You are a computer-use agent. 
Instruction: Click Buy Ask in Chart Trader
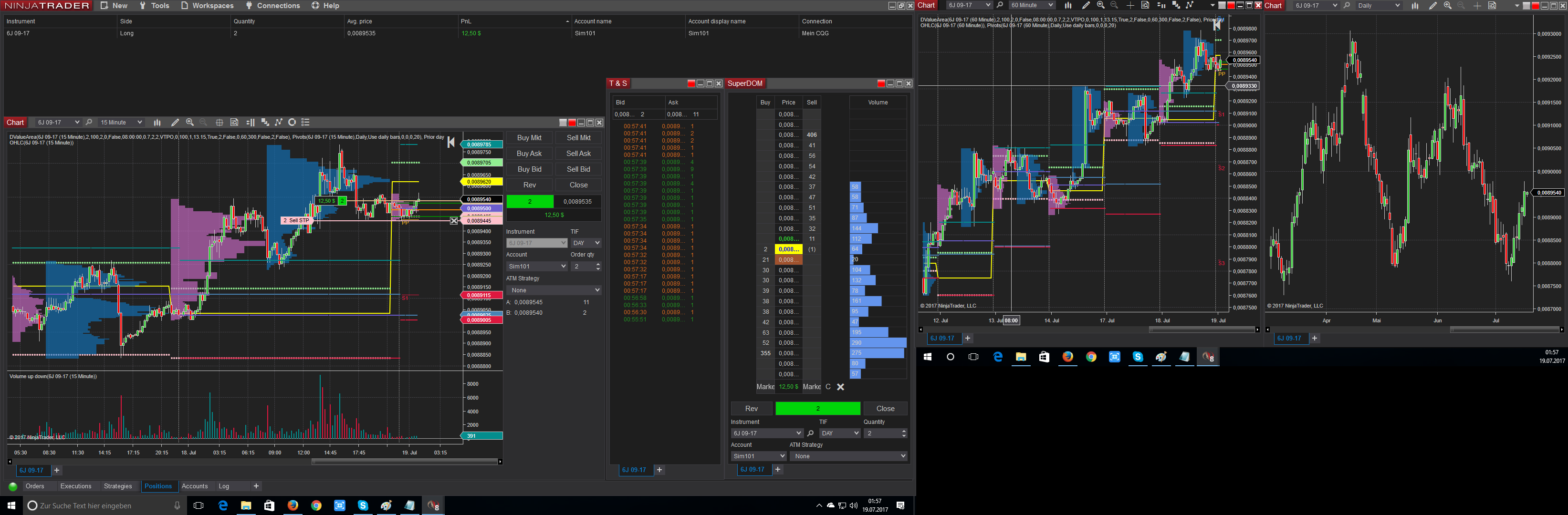coord(529,154)
